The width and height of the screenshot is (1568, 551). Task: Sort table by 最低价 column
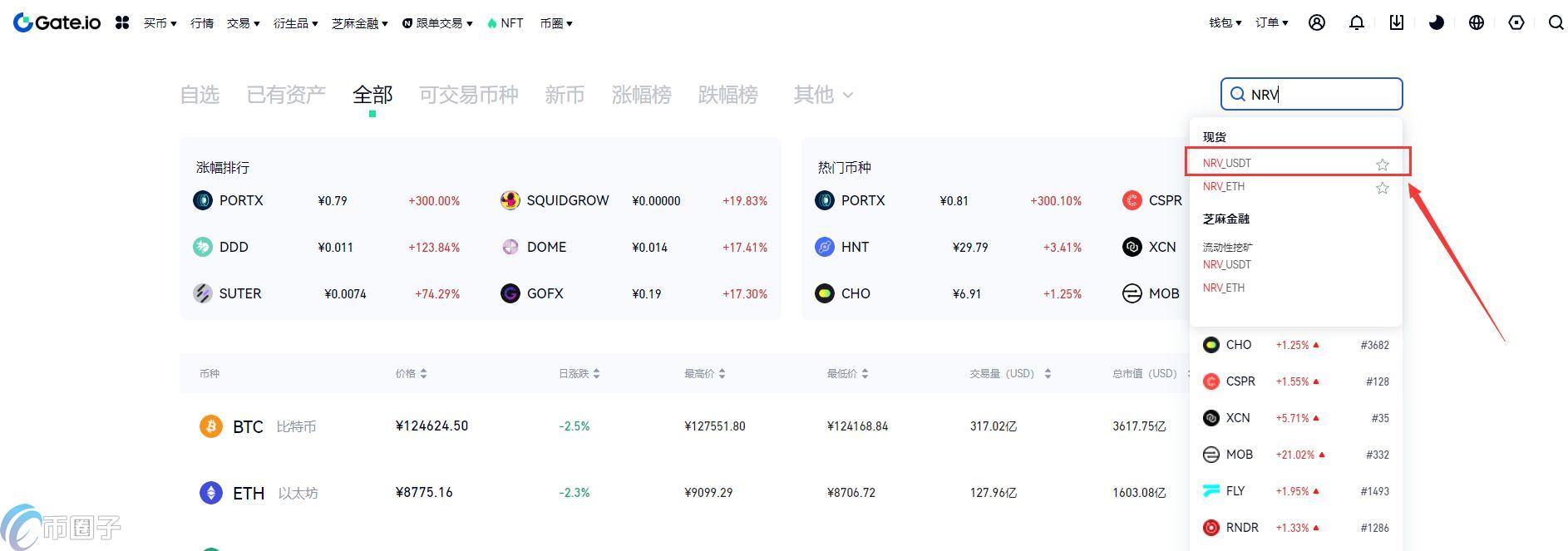pyautogui.click(x=847, y=374)
